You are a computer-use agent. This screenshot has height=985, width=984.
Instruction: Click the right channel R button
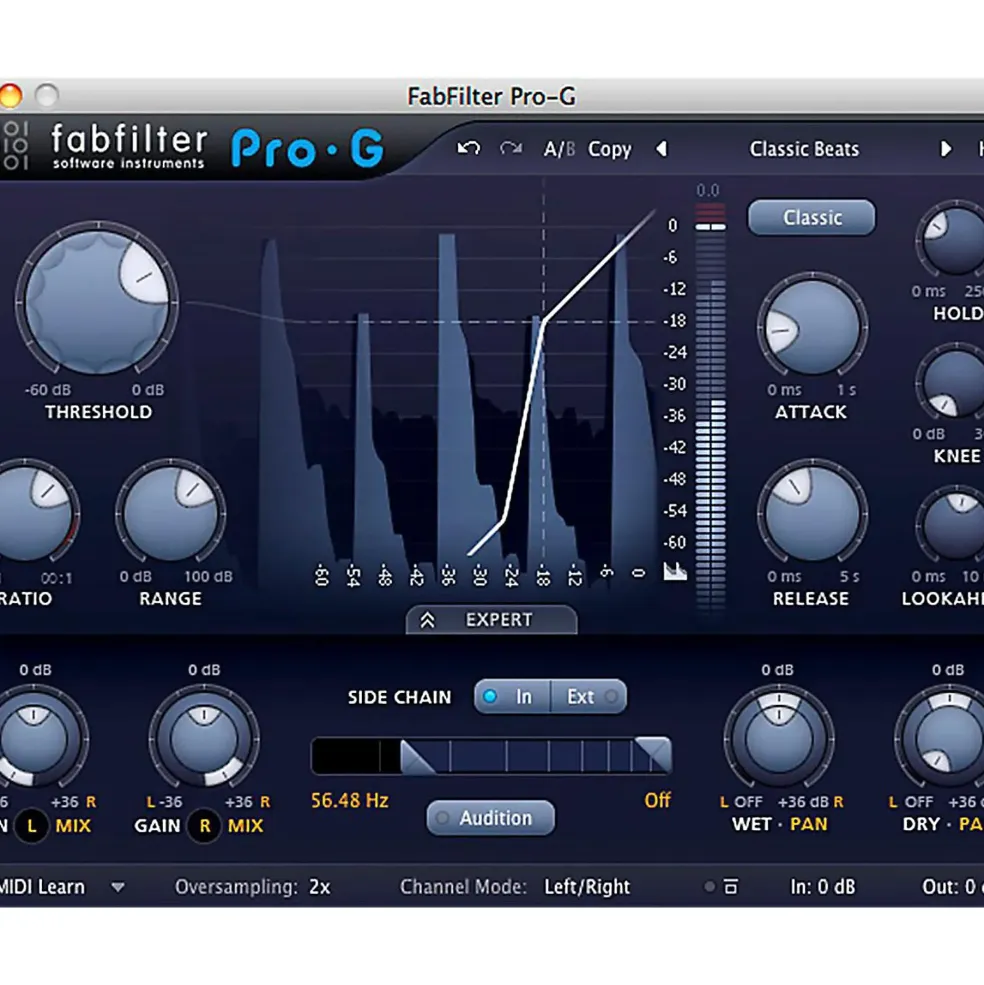pyautogui.click(x=204, y=825)
